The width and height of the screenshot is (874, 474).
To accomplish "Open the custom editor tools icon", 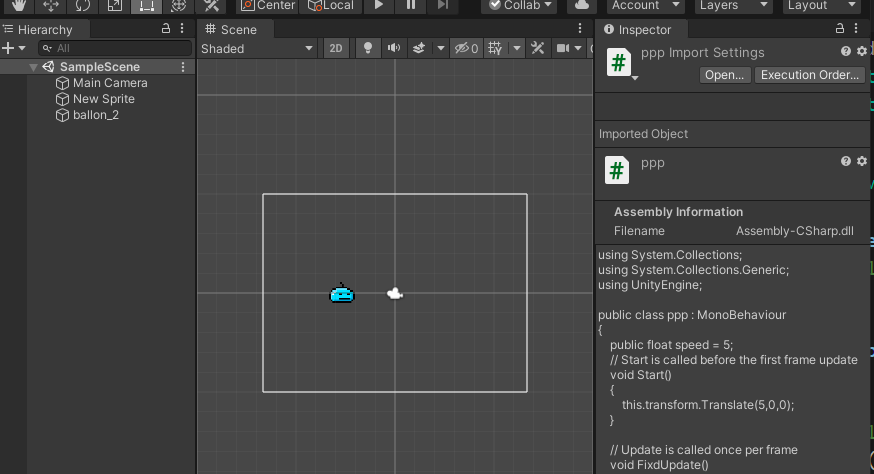I will (x=211, y=5).
